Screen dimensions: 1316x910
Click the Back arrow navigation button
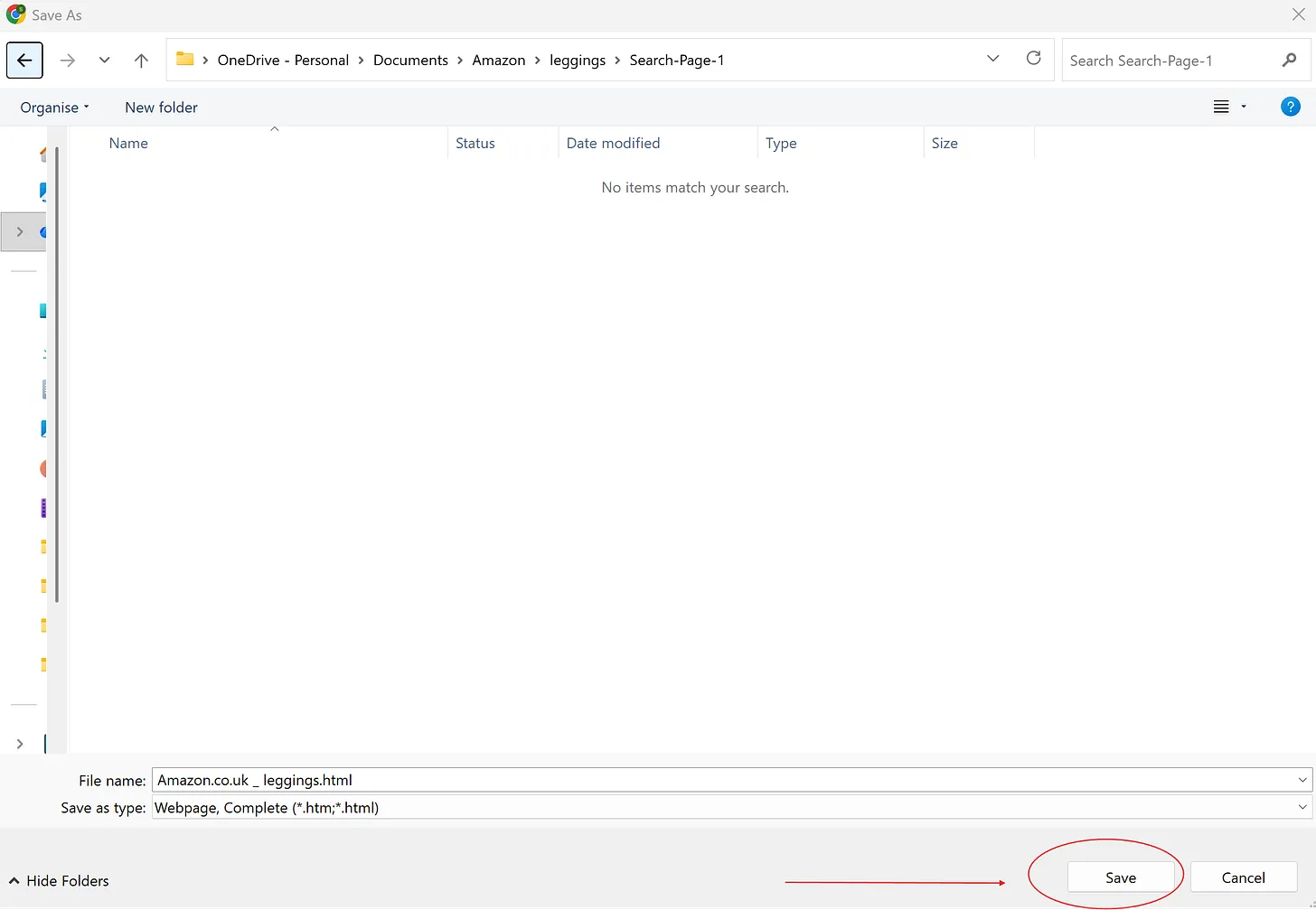point(24,61)
